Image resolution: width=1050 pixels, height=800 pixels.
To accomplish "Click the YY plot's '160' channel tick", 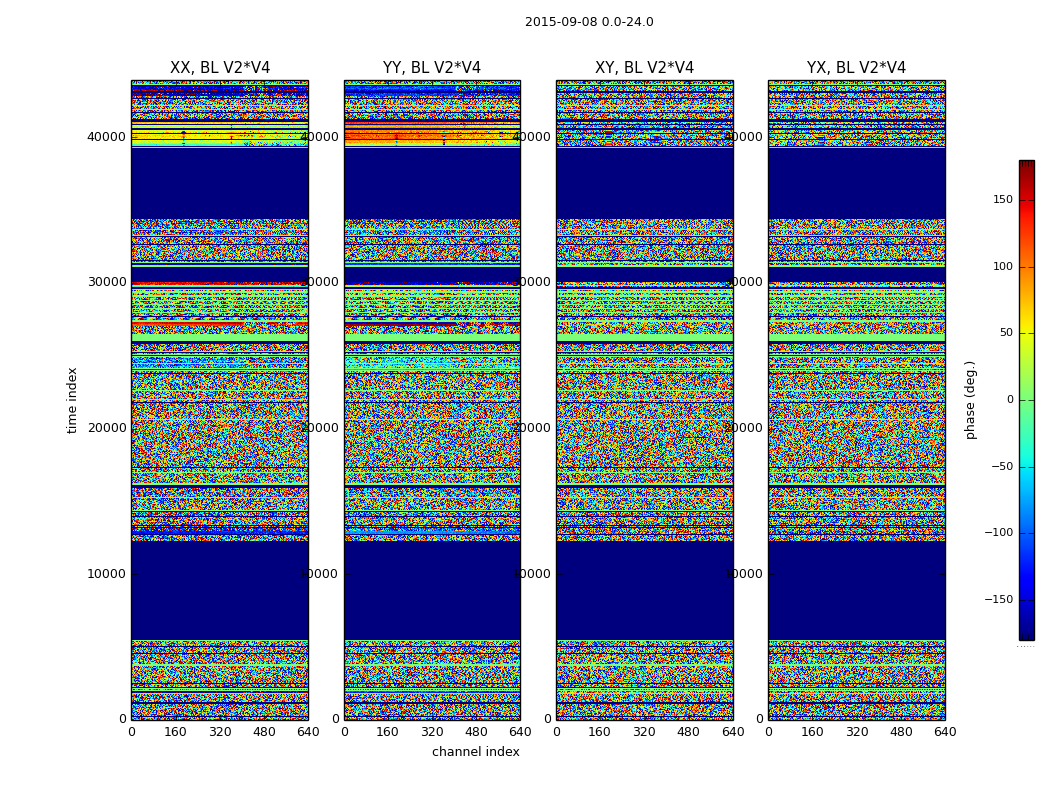I will pos(388,732).
